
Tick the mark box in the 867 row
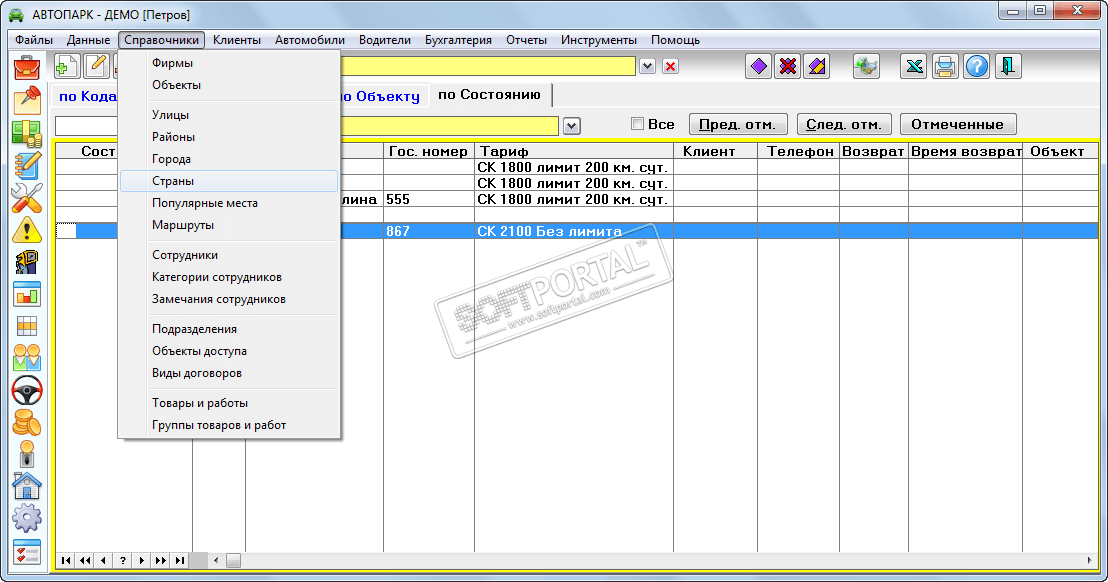[x=66, y=231]
